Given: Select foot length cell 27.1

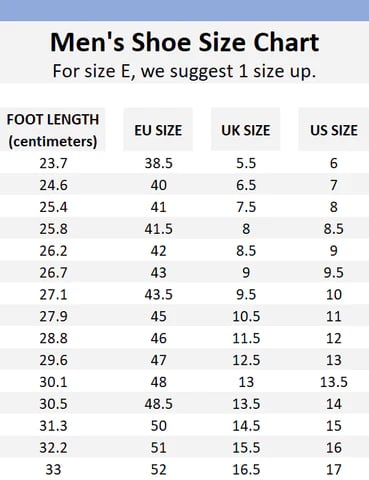Looking at the screenshot, I should pos(53,295).
